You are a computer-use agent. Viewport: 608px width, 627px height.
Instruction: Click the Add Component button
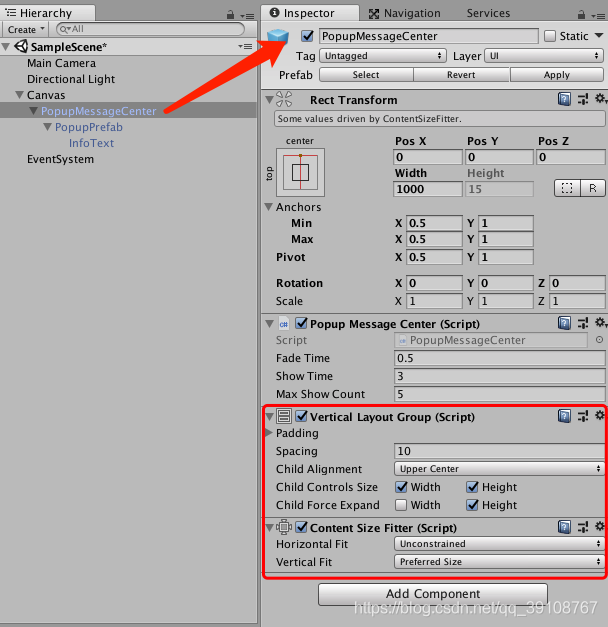pos(433,594)
